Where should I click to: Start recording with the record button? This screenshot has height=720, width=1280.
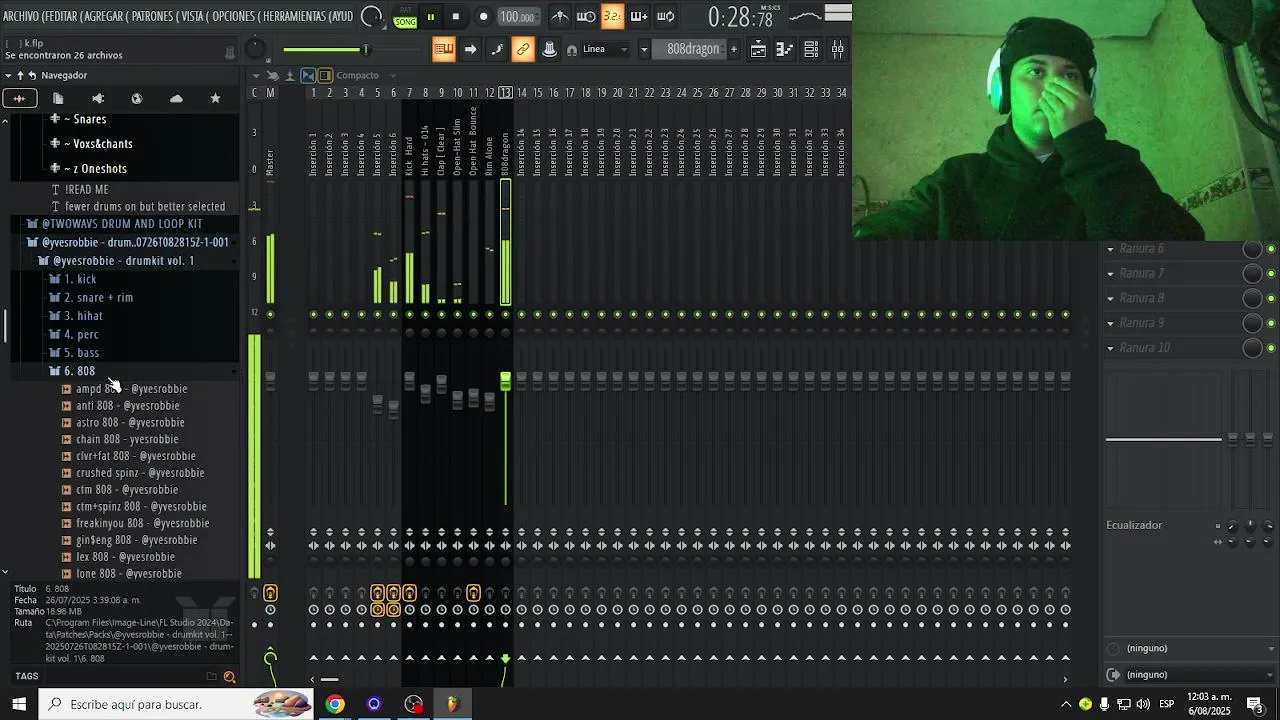(483, 17)
